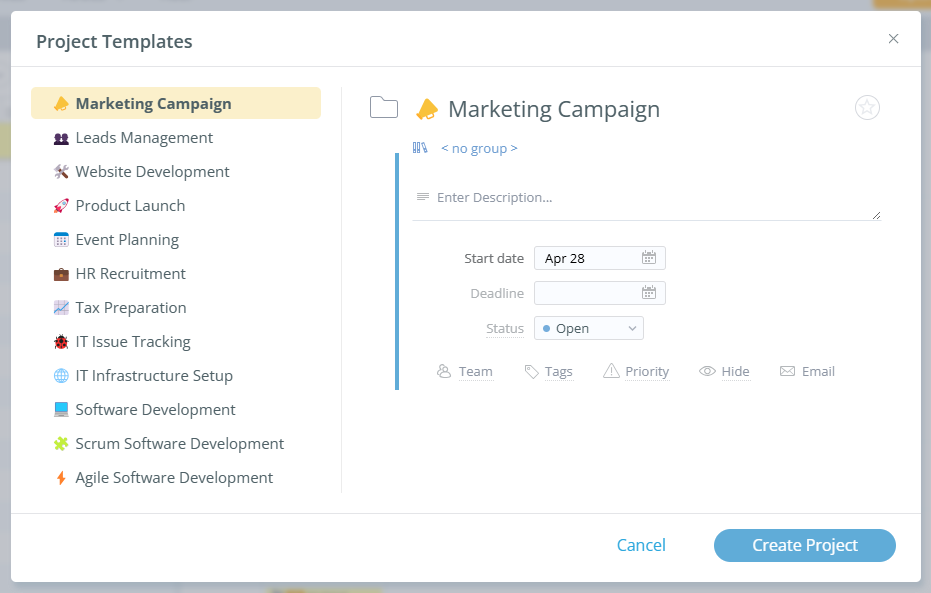Click the Enter Description field
The image size is (931, 593).
(560, 197)
